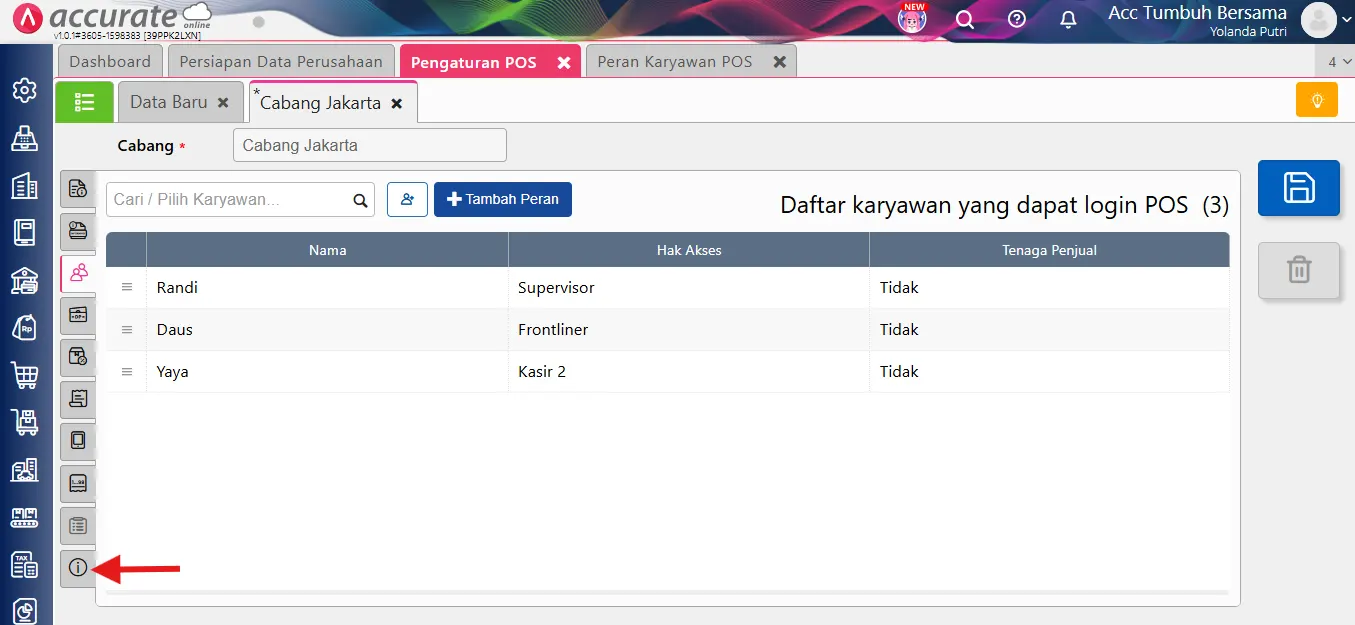Open the settings gear in the left sidebar
The image size is (1355, 625).
(24, 91)
